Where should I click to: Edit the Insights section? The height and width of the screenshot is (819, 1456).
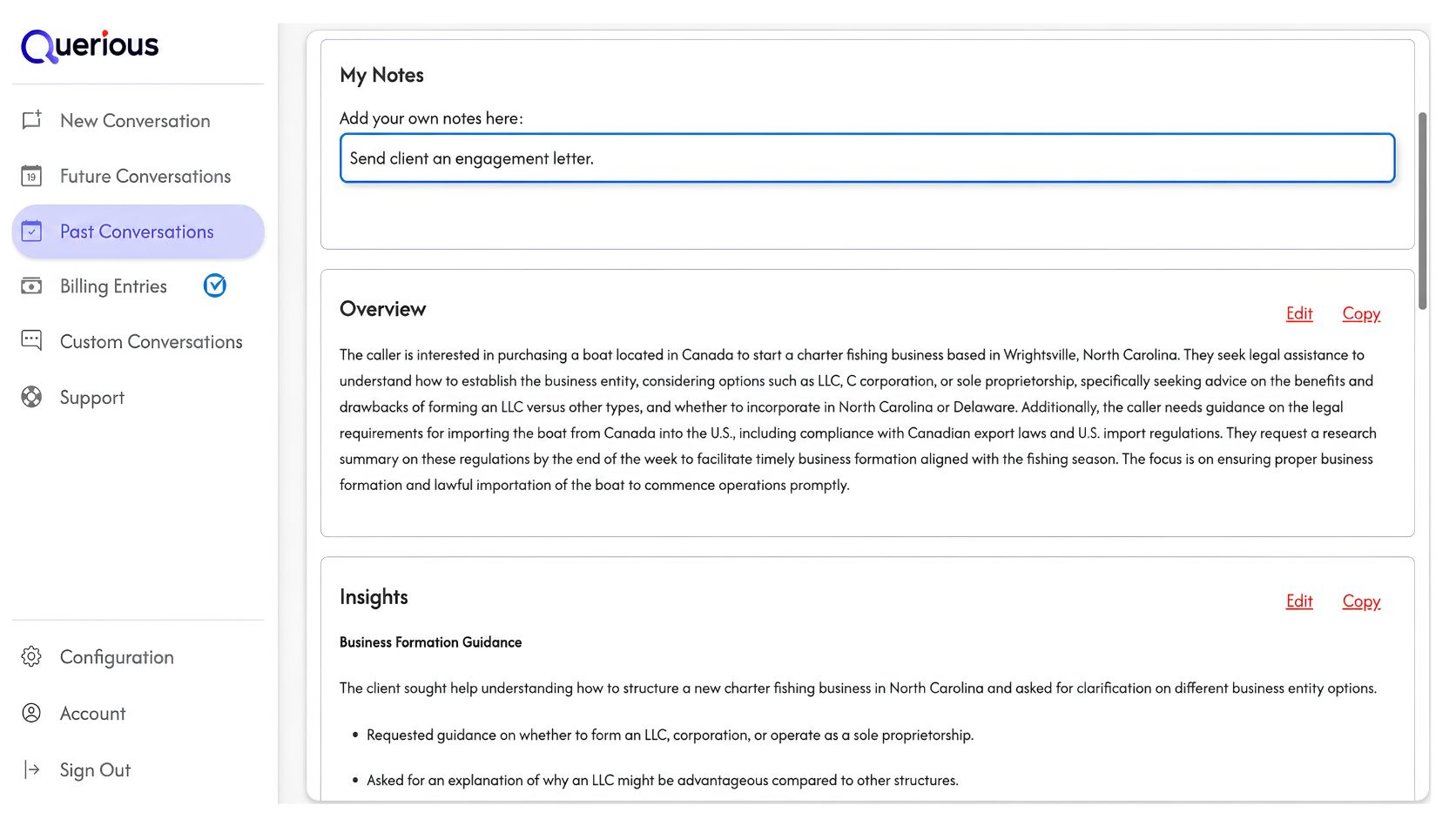click(x=1299, y=601)
